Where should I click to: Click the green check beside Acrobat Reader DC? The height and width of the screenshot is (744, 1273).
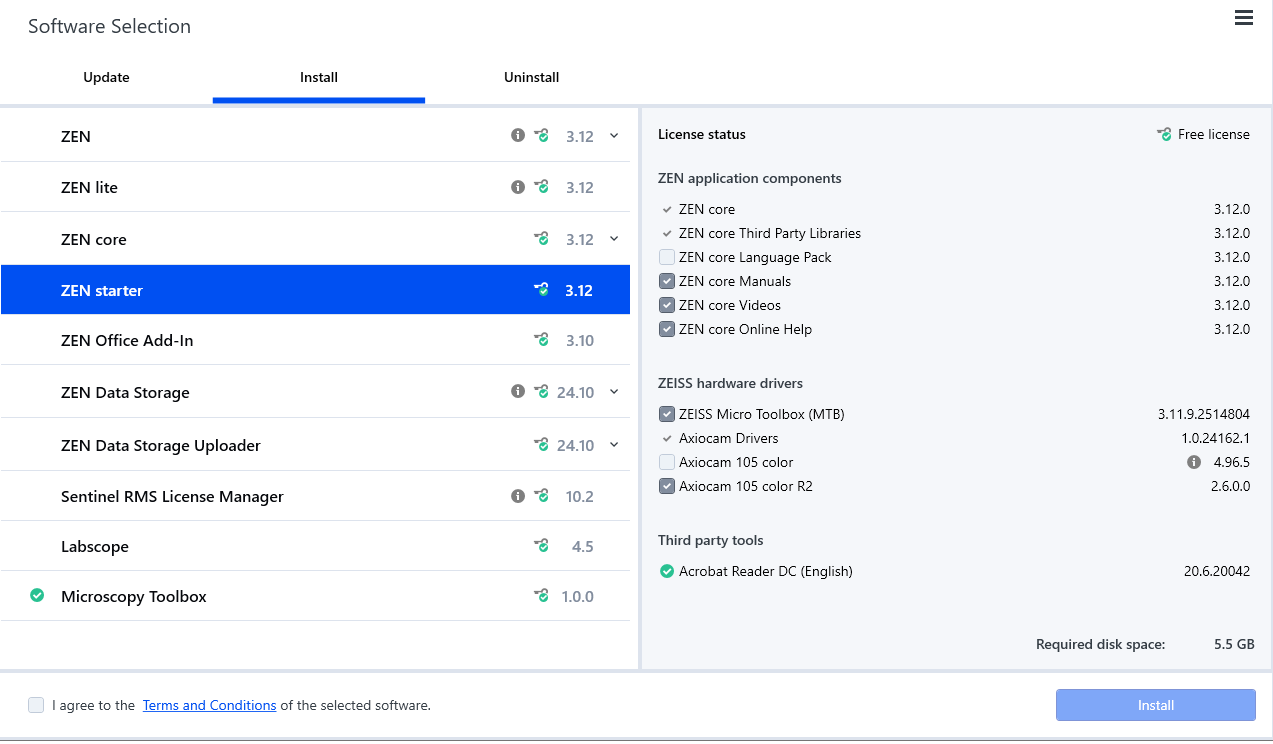coord(666,571)
